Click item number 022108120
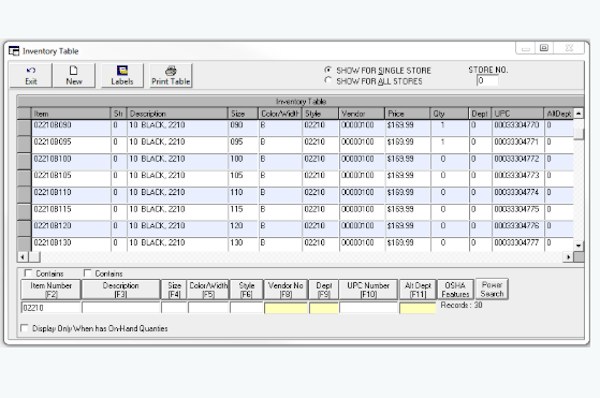The image size is (600, 398). pyautogui.click(x=52, y=225)
